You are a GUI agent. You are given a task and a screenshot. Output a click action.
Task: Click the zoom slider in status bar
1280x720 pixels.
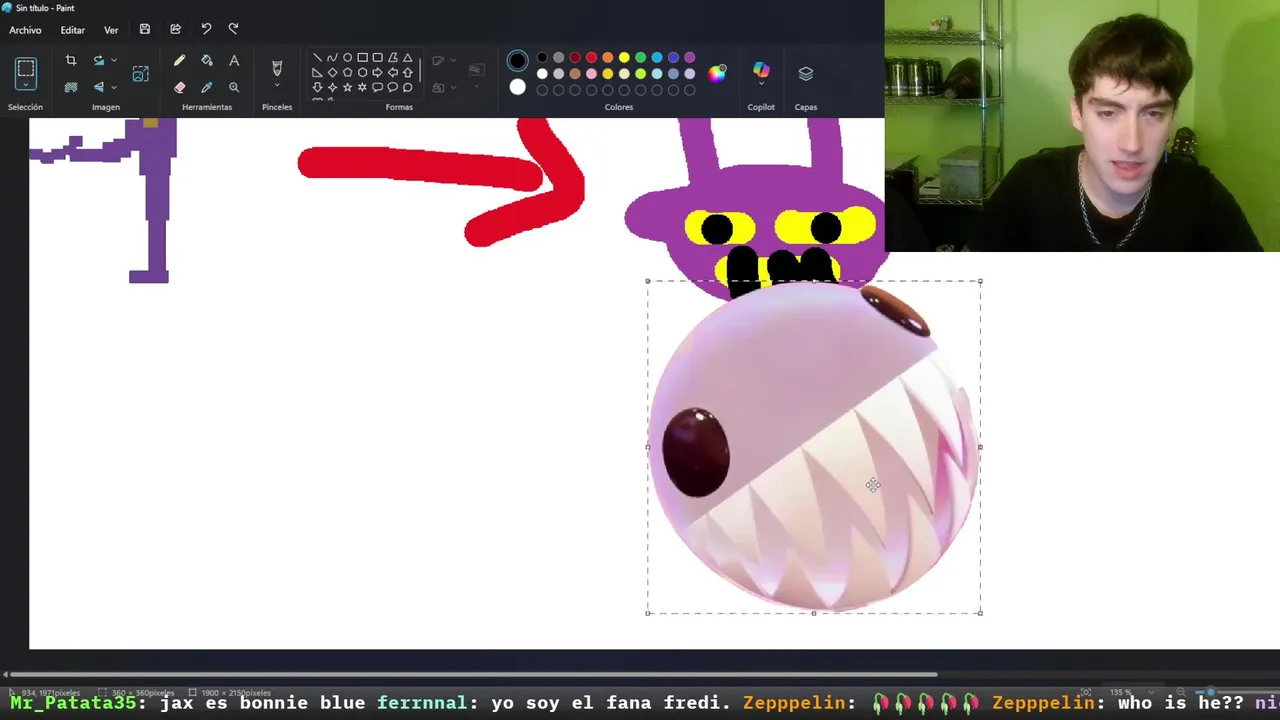(x=1210, y=692)
